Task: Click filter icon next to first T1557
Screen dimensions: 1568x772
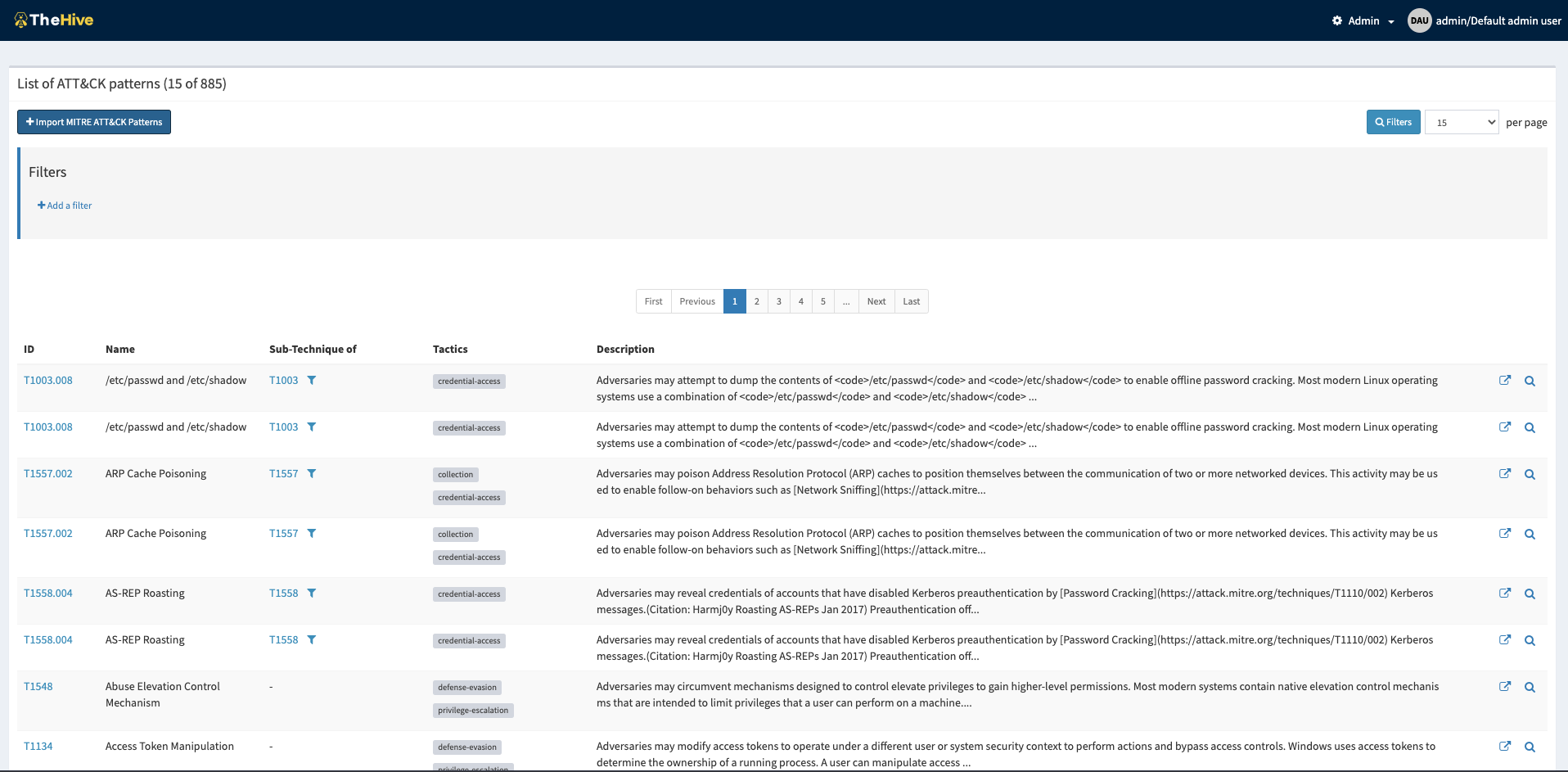Action: pyautogui.click(x=312, y=474)
